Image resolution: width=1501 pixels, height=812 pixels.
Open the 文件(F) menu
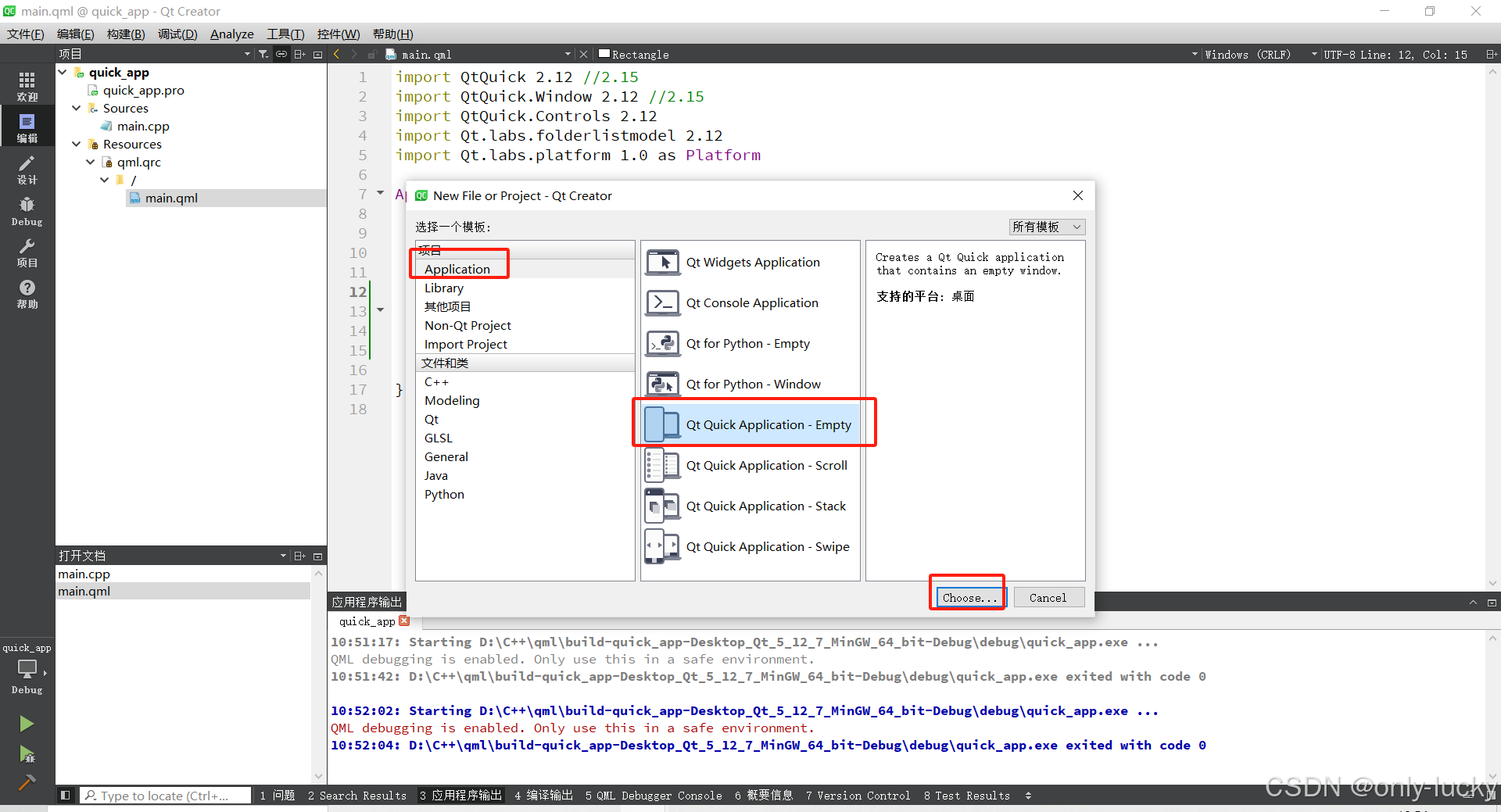26,34
